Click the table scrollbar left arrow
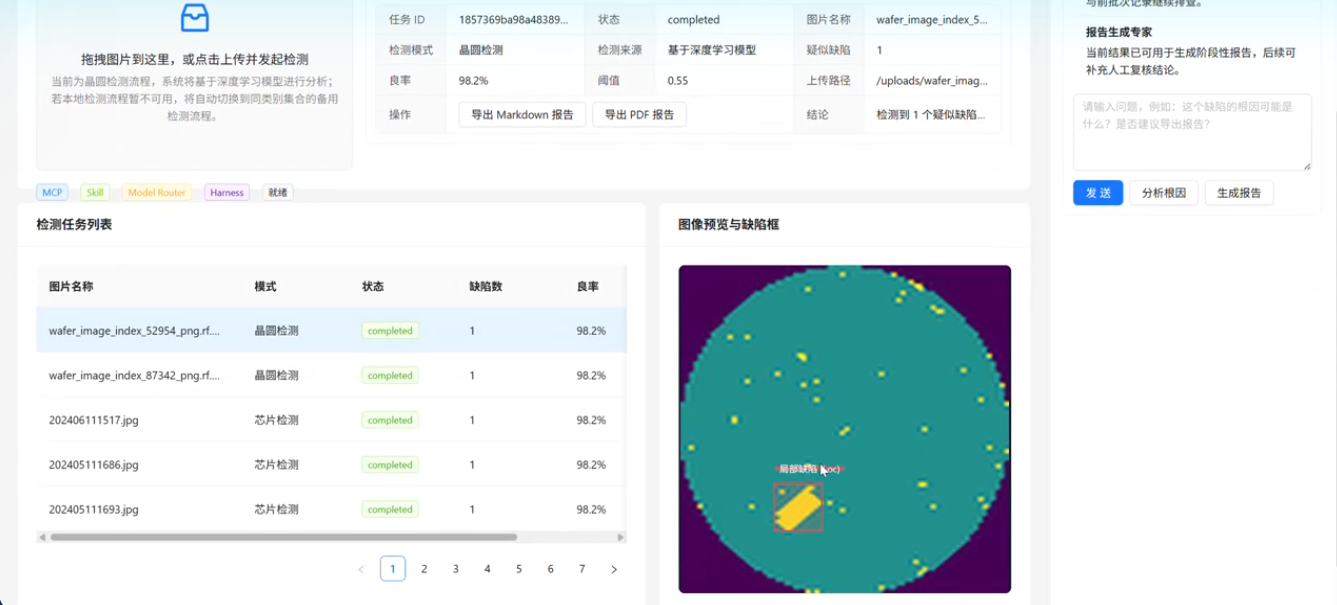This screenshot has width=1337, height=605. click(x=42, y=537)
